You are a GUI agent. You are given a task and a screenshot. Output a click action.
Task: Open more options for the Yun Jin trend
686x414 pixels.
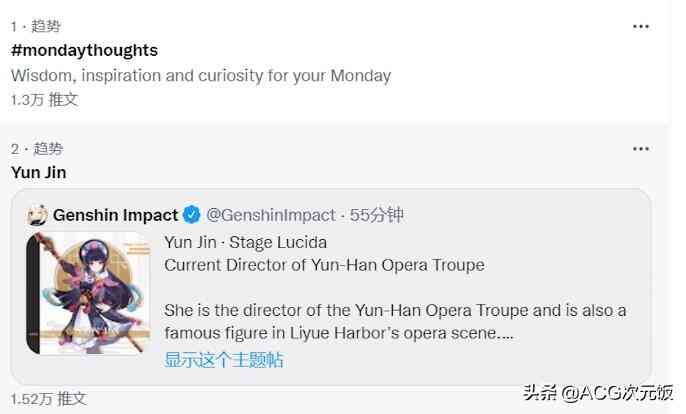641,149
